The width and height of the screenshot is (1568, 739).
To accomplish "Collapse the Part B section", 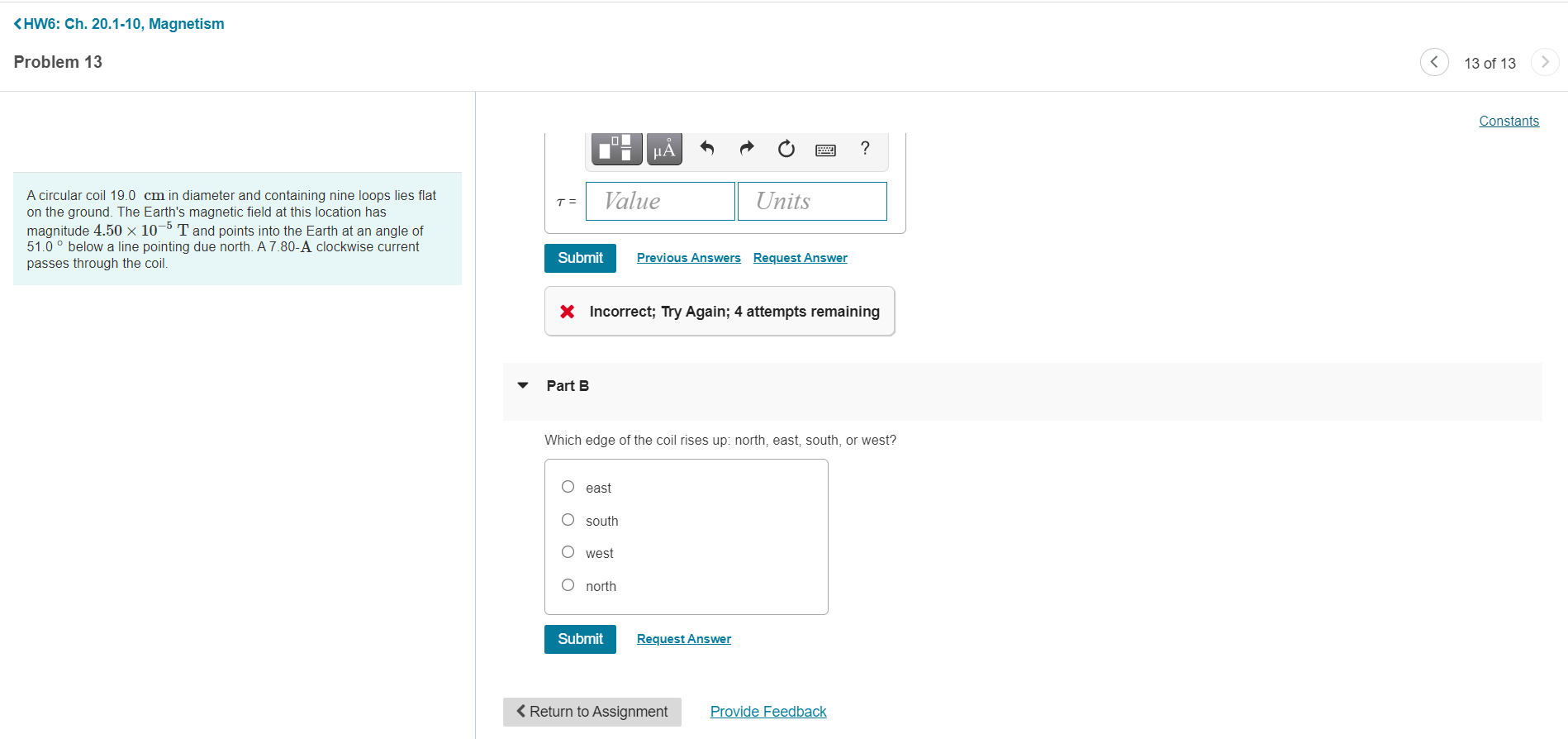I will pos(523,385).
